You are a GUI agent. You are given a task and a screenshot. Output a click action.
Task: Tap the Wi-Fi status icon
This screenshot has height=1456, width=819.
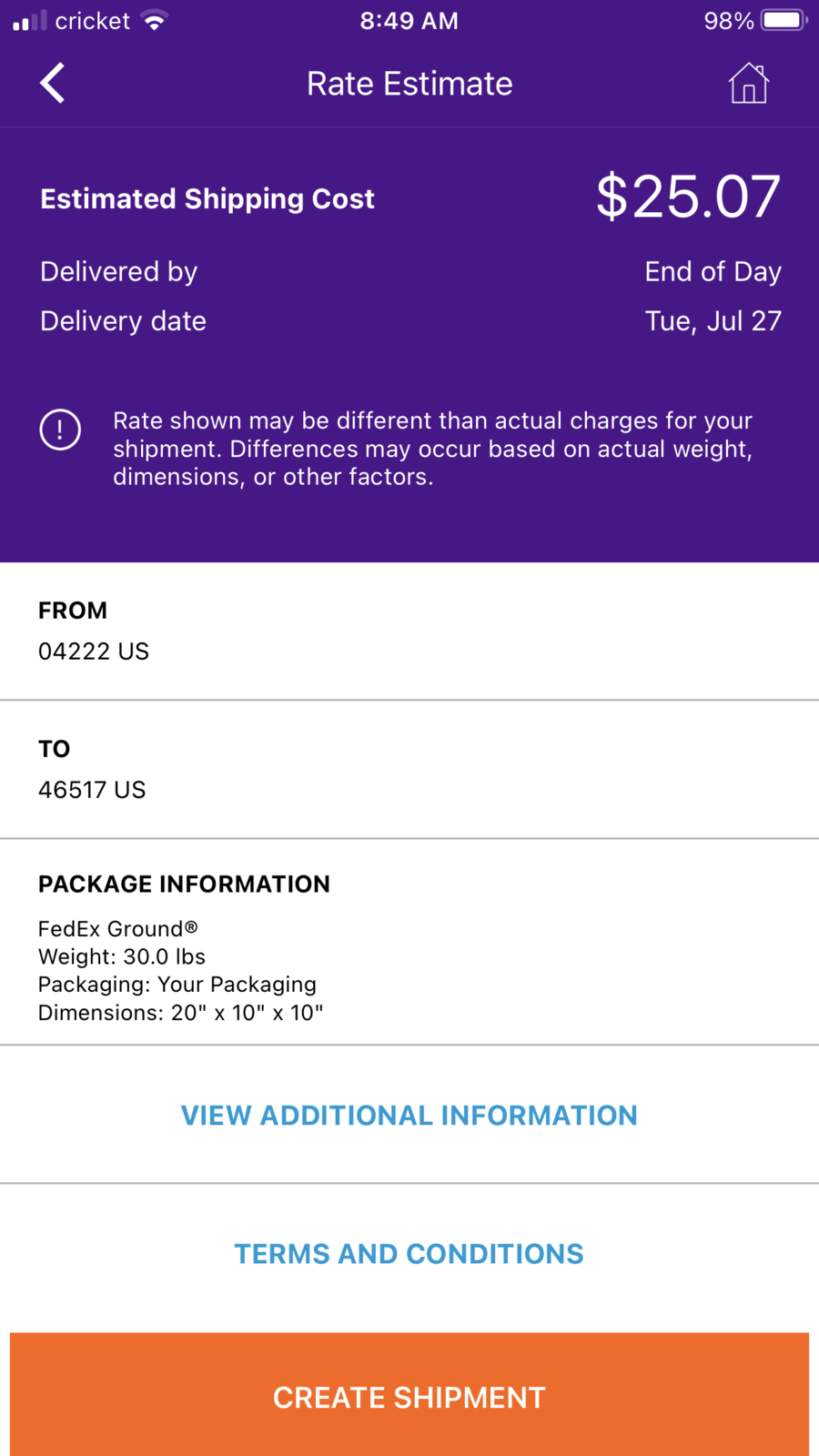click(156, 20)
